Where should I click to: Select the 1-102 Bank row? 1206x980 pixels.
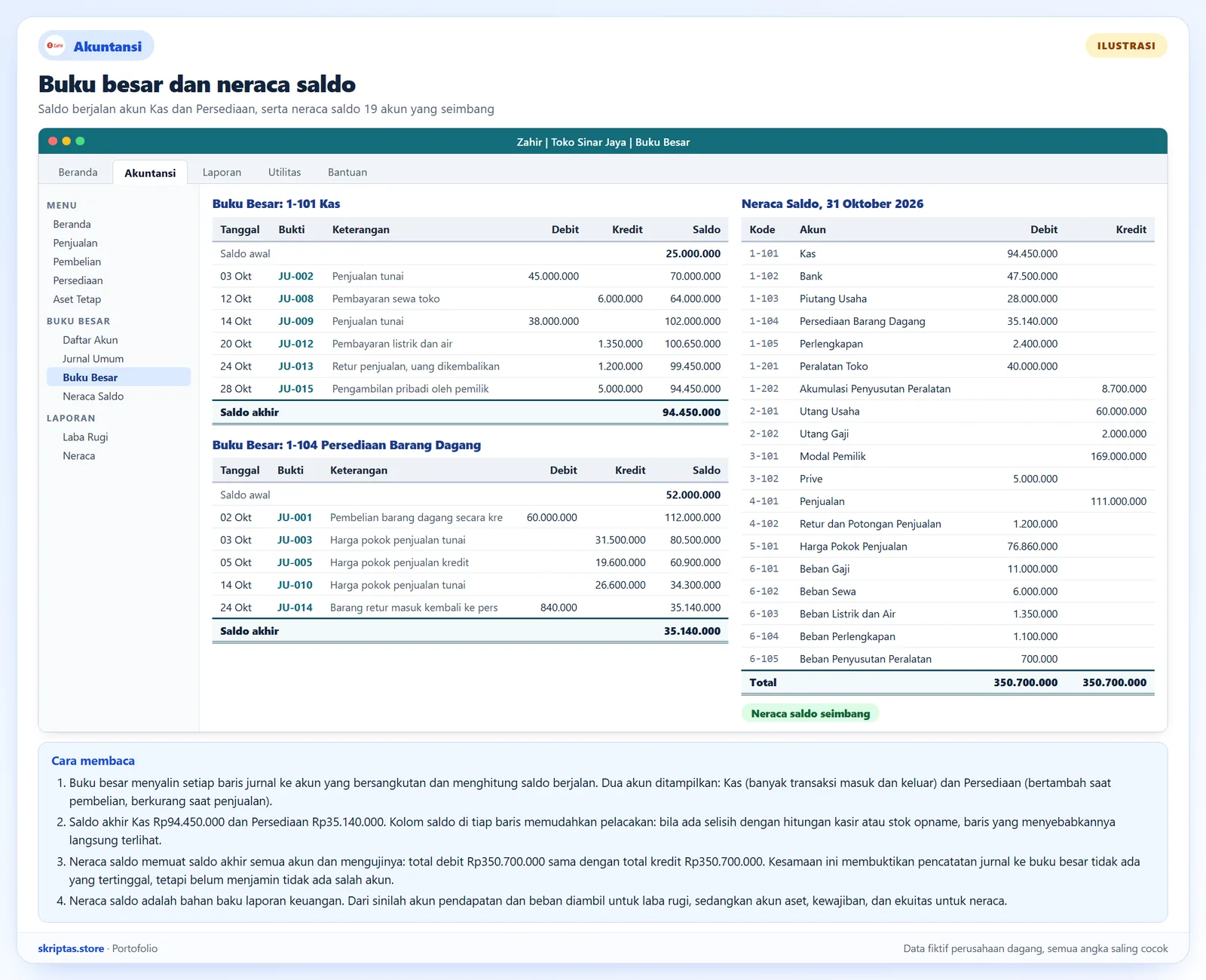947,276
